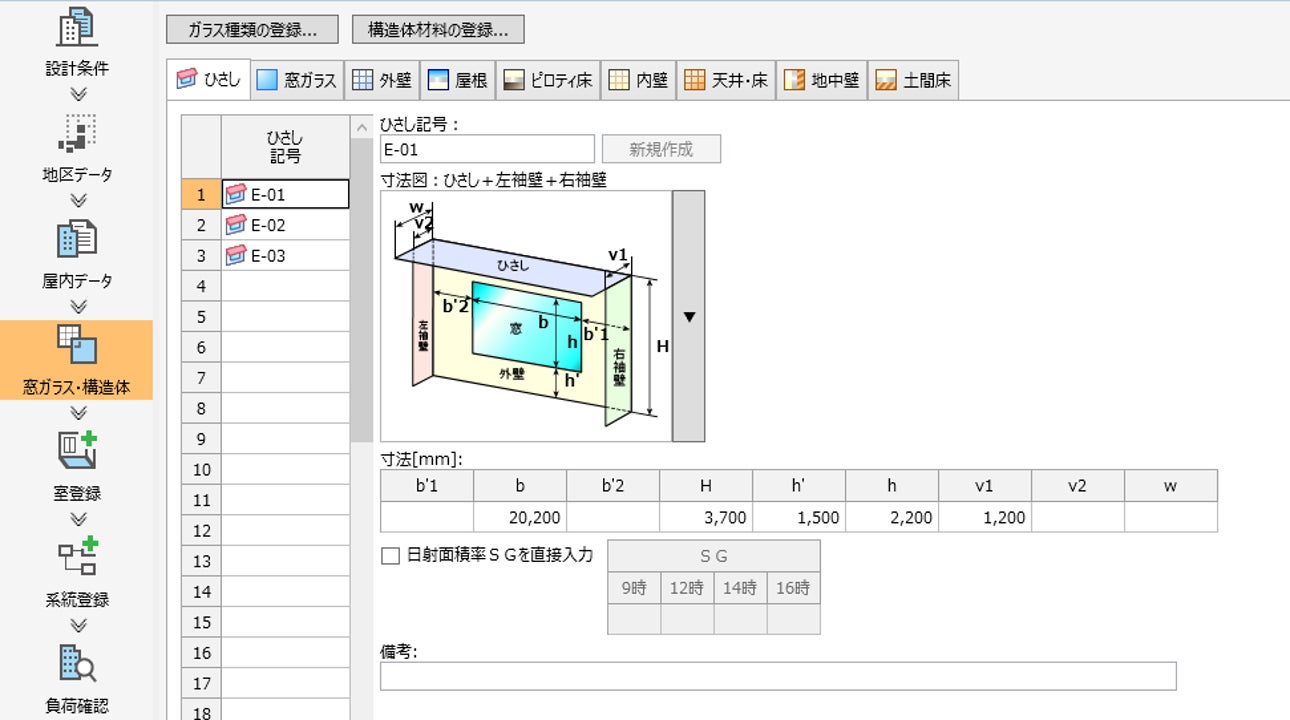Viewport: 1290px width, 720px height.
Task: Click the ガラス種類の登録 button
Action: tap(252, 30)
